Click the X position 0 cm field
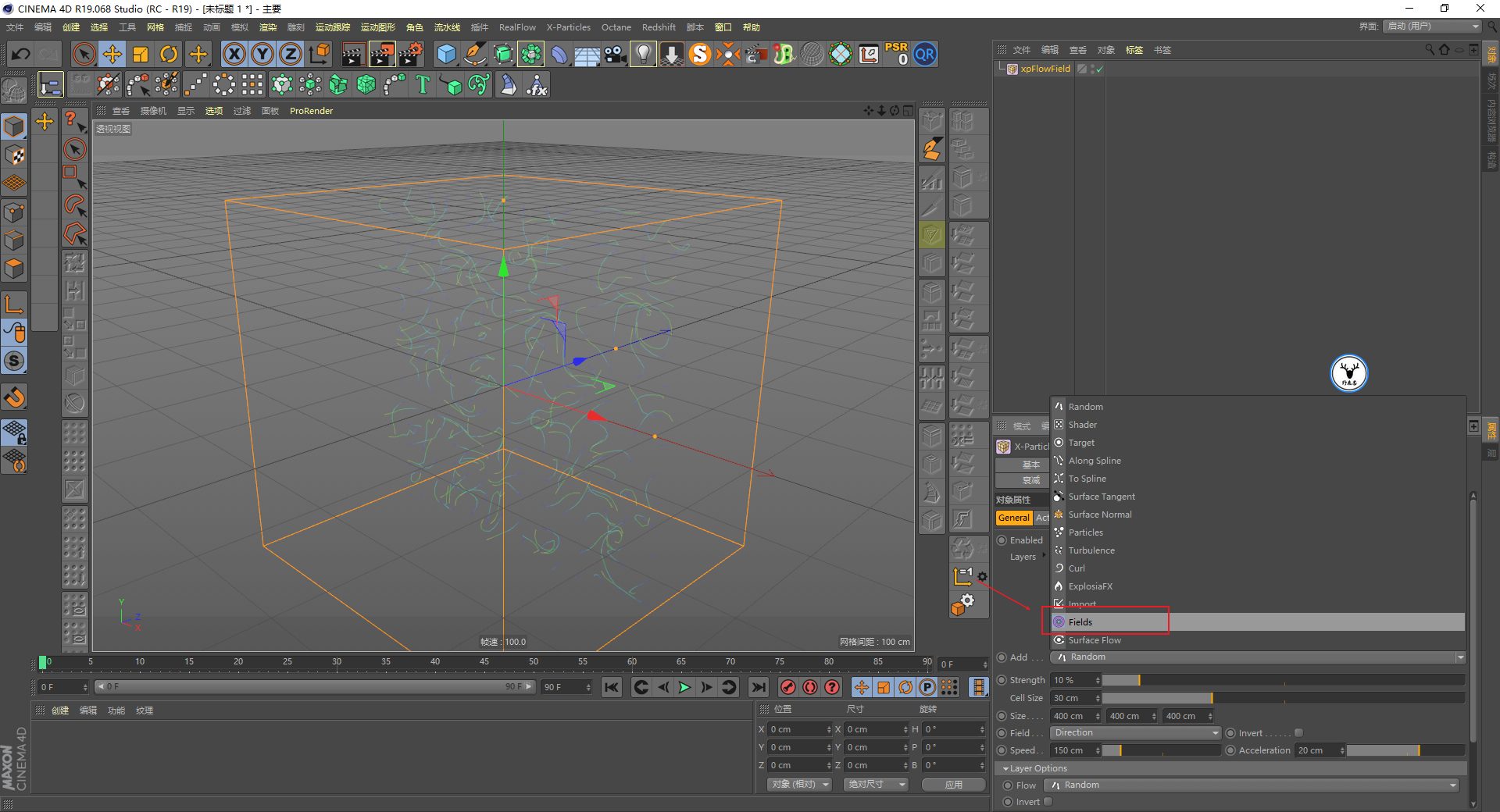 click(799, 729)
